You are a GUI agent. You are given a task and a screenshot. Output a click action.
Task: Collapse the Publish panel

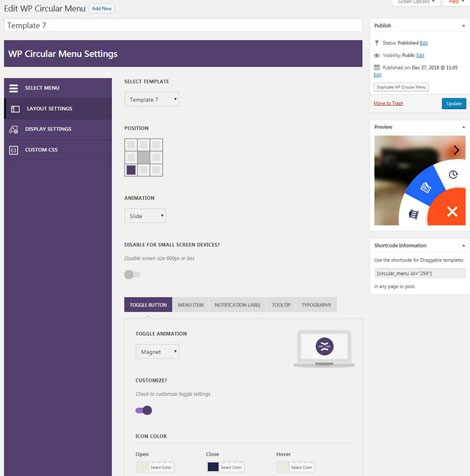[463, 26]
